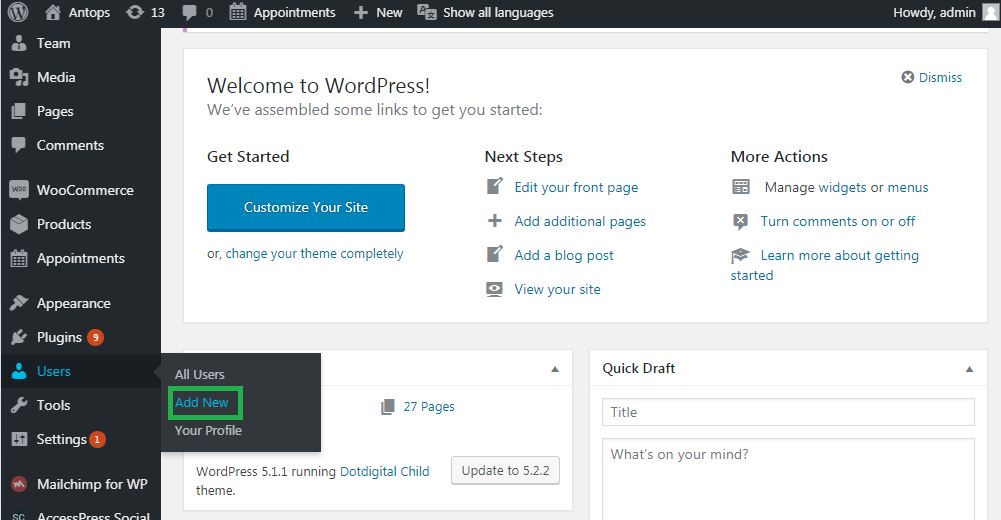
Task: Dismiss the Welcome to WordPress panel
Action: (931, 77)
